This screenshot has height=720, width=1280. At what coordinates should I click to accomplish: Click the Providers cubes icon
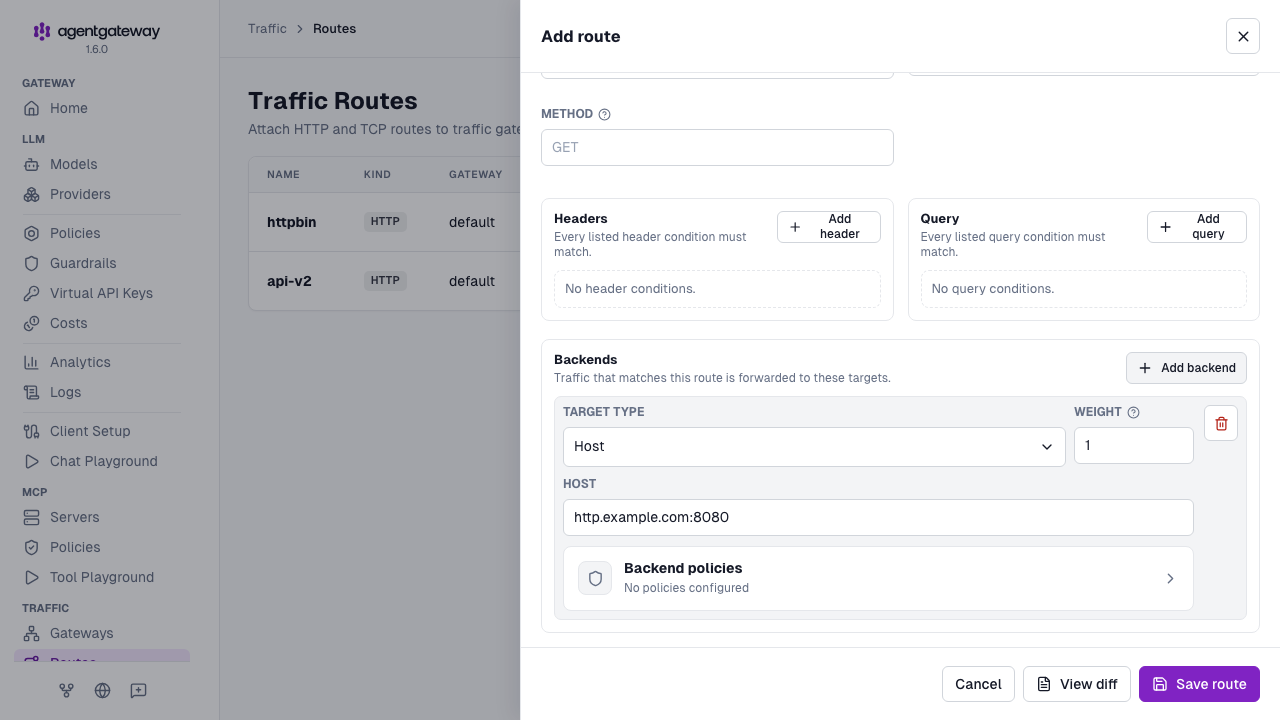click(x=32, y=194)
